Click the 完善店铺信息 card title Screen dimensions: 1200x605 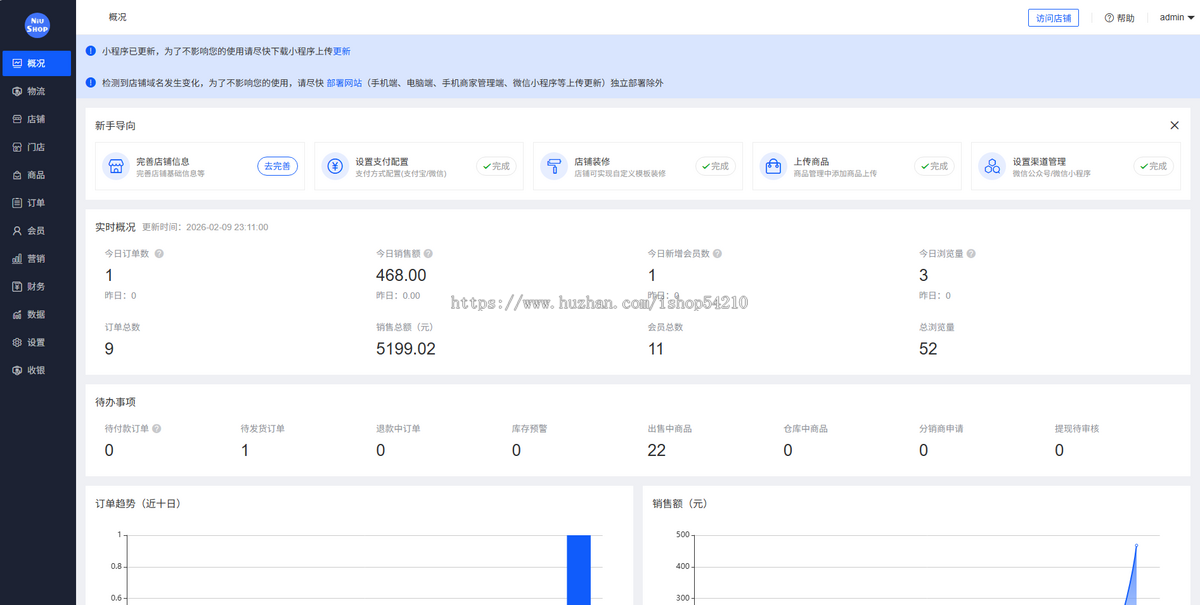click(162, 161)
